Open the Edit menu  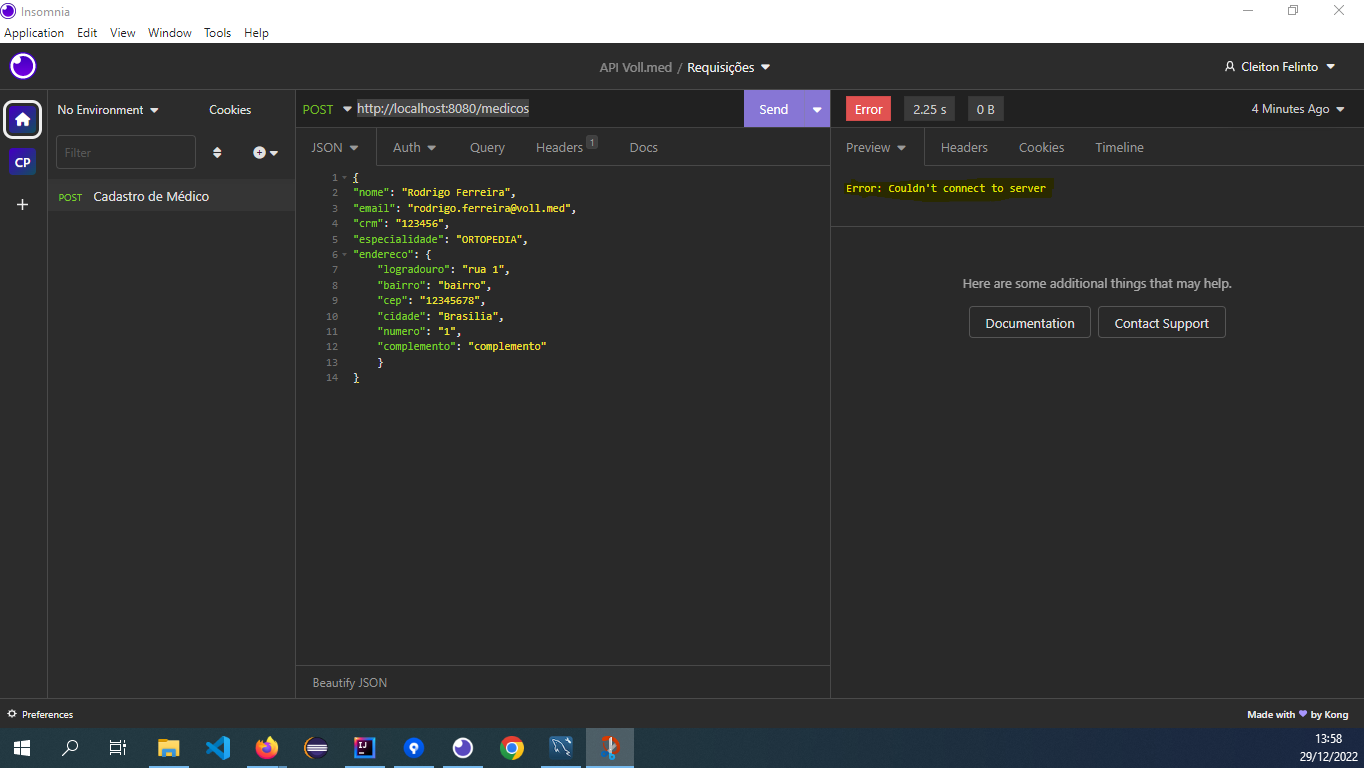(x=87, y=33)
